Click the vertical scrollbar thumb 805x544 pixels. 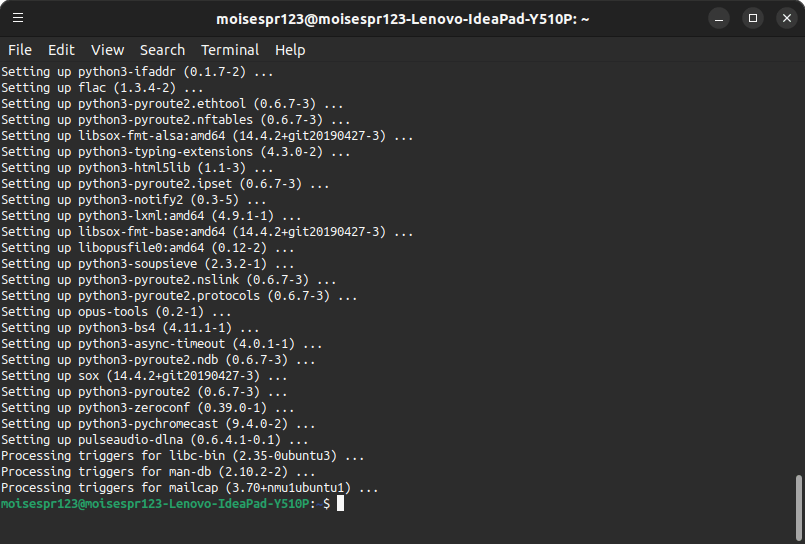[x=797, y=506]
